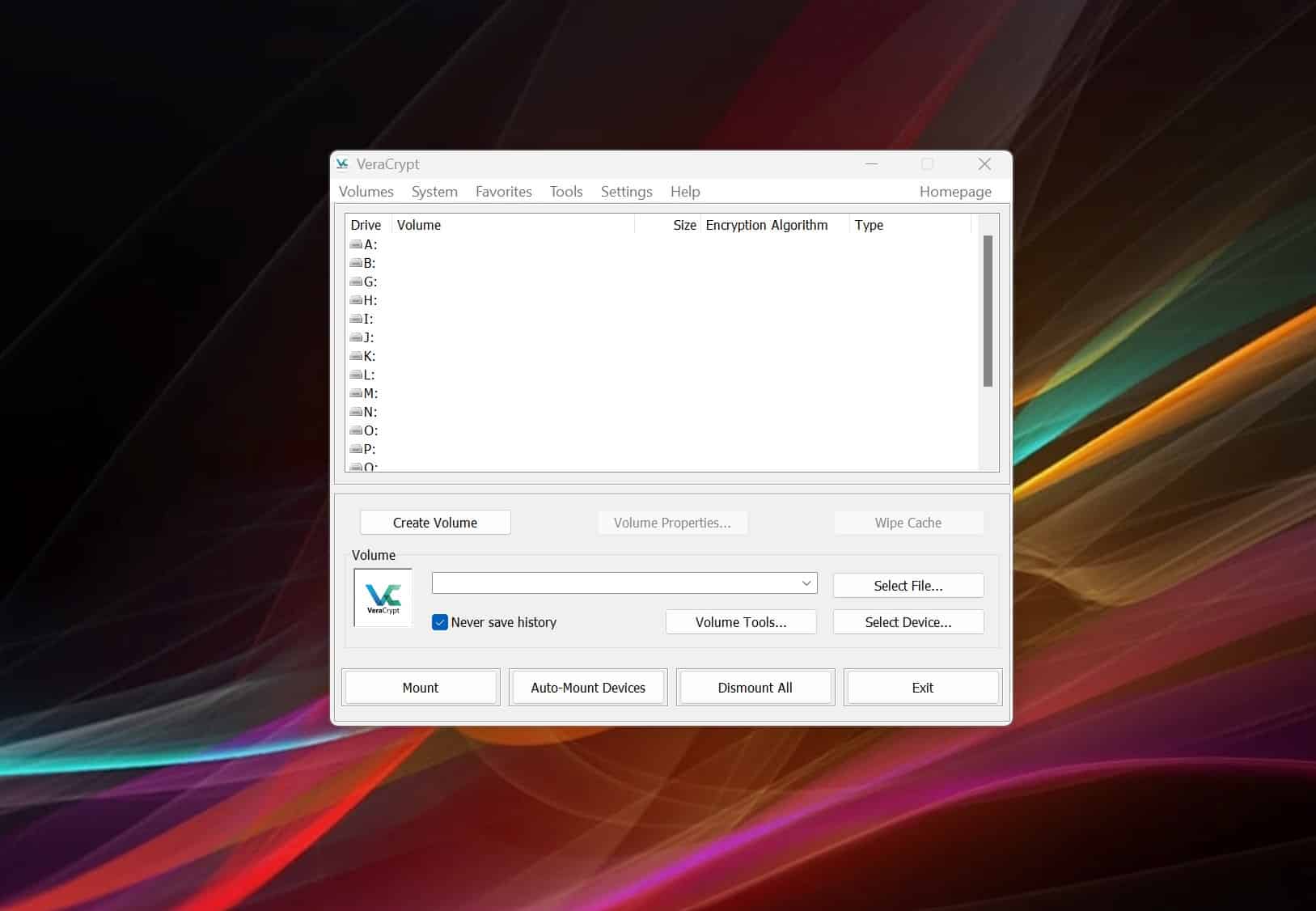
Task: Select drive P: icon in list
Action: point(356,449)
